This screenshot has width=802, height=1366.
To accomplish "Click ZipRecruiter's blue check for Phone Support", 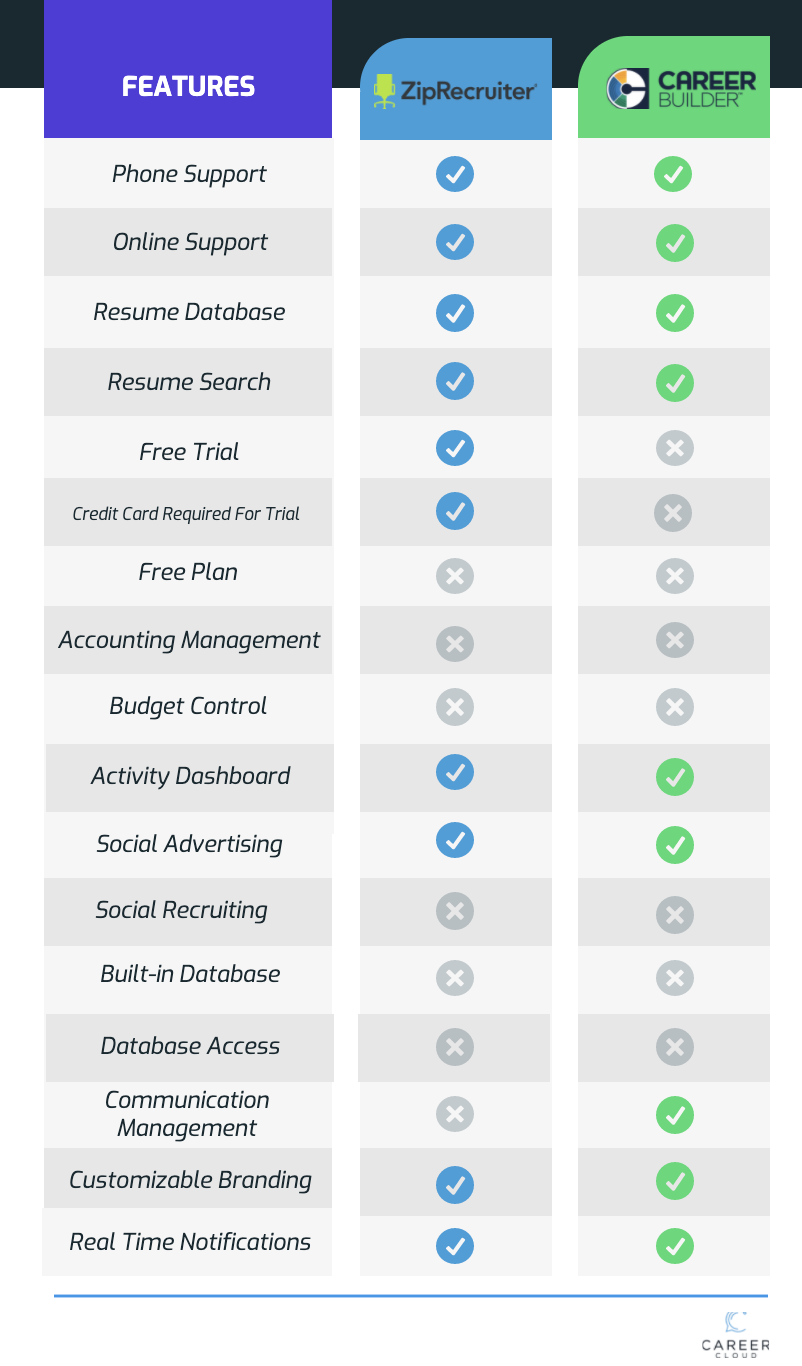I will click(x=455, y=174).
